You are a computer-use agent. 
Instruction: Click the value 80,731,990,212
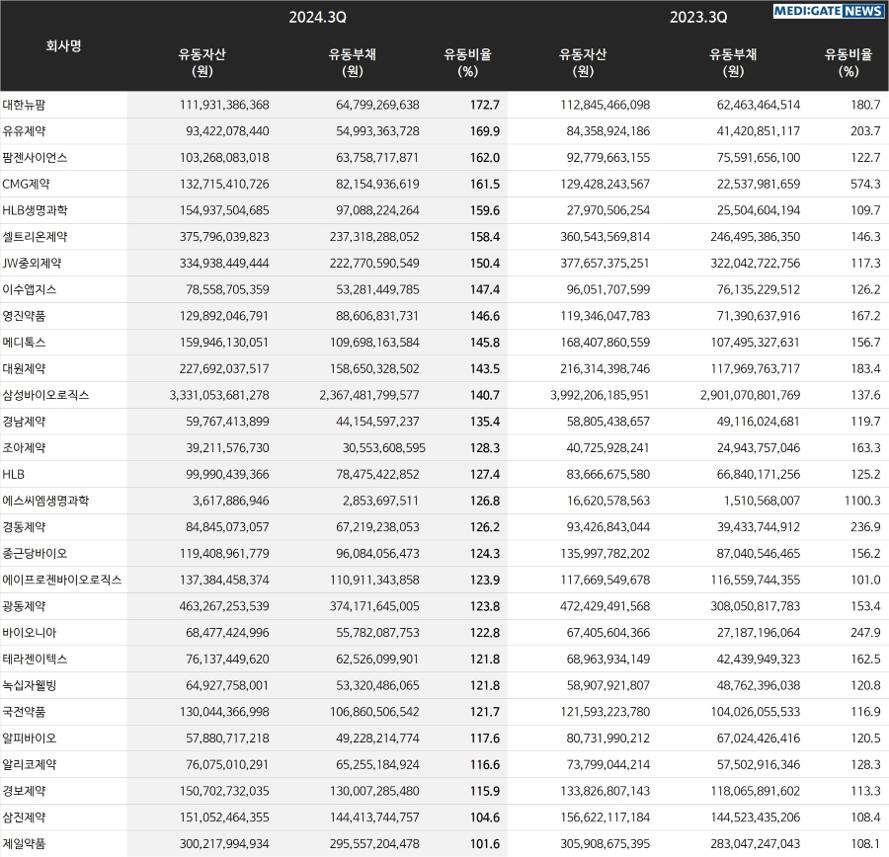(608, 738)
